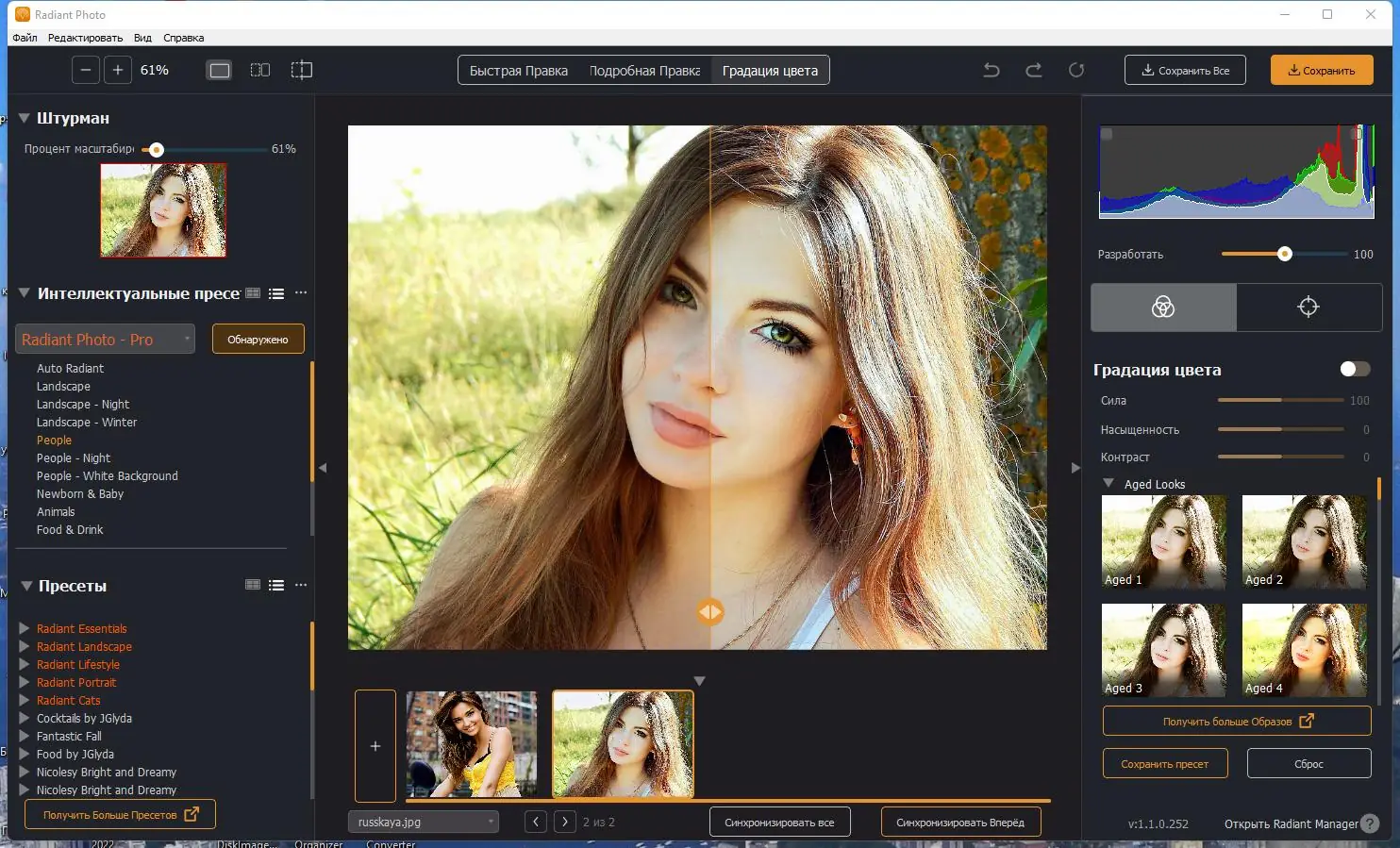The image size is (1400, 848).
Task: Switch to Подробная Правка tab
Action: (x=644, y=71)
